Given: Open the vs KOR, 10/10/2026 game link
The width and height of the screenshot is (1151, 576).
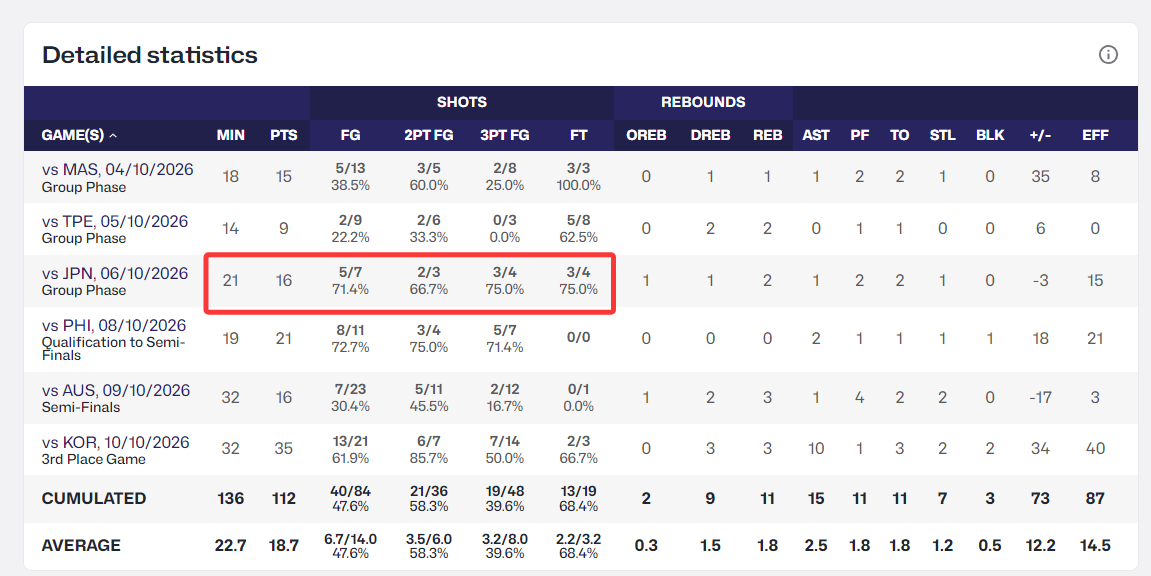Looking at the screenshot, I should point(115,442).
